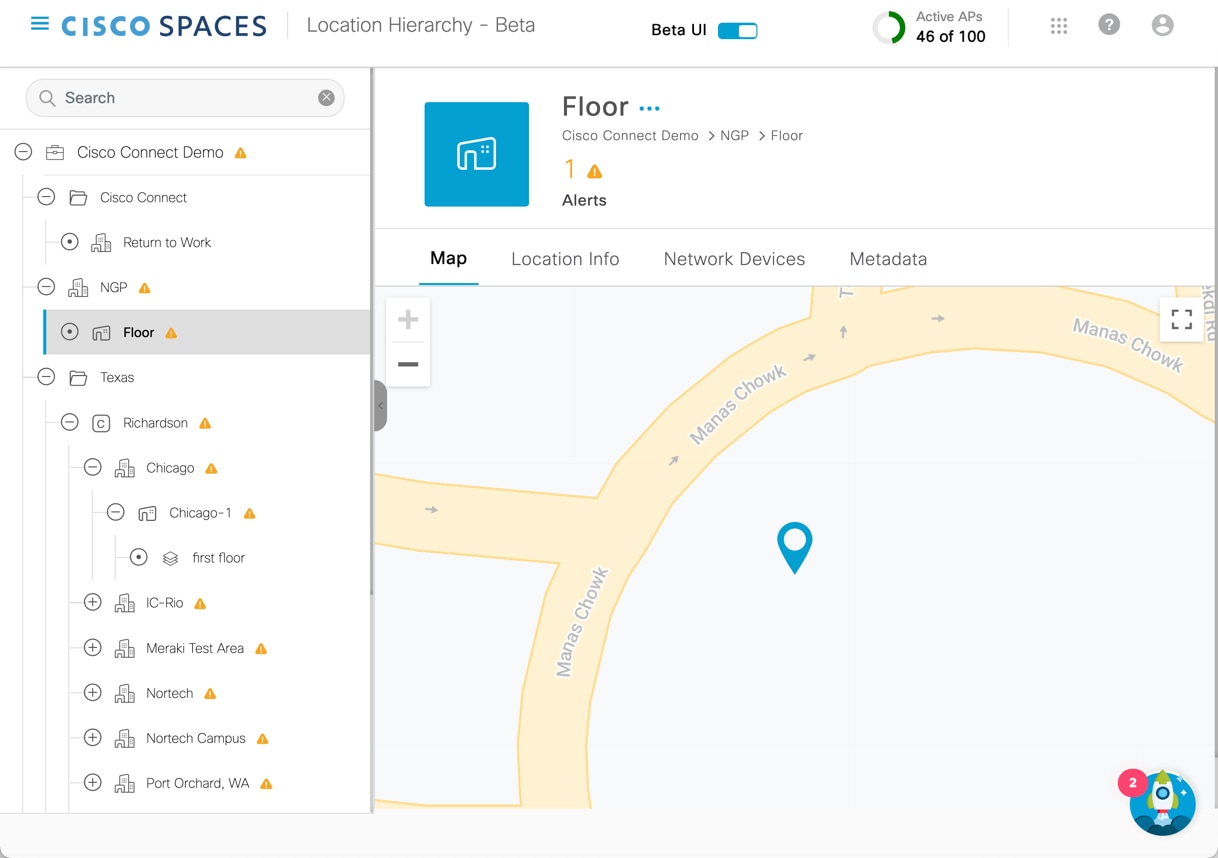Click the floor icon in Floor row
The width and height of the screenshot is (1218, 858).
coord(101,333)
